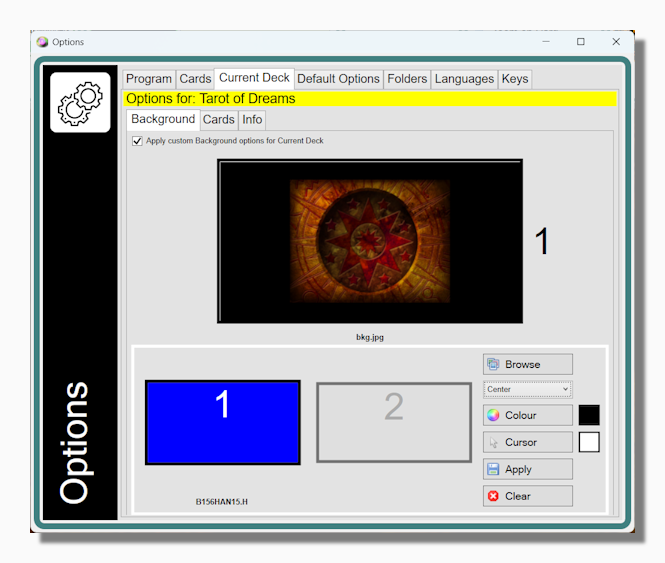
Task: Click the Cursor button
Action: [528, 443]
